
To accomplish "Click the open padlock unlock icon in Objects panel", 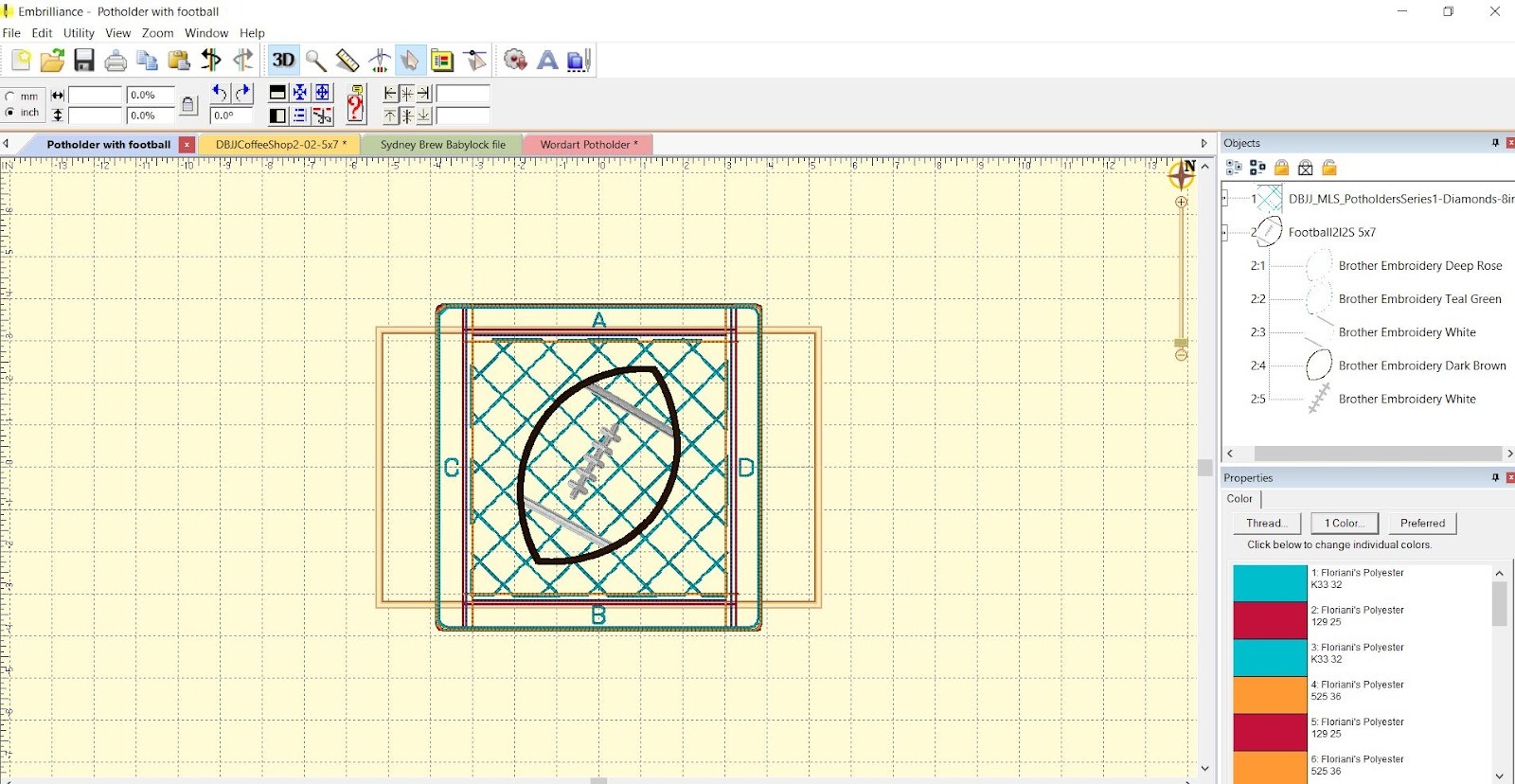I will click(1329, 168).
